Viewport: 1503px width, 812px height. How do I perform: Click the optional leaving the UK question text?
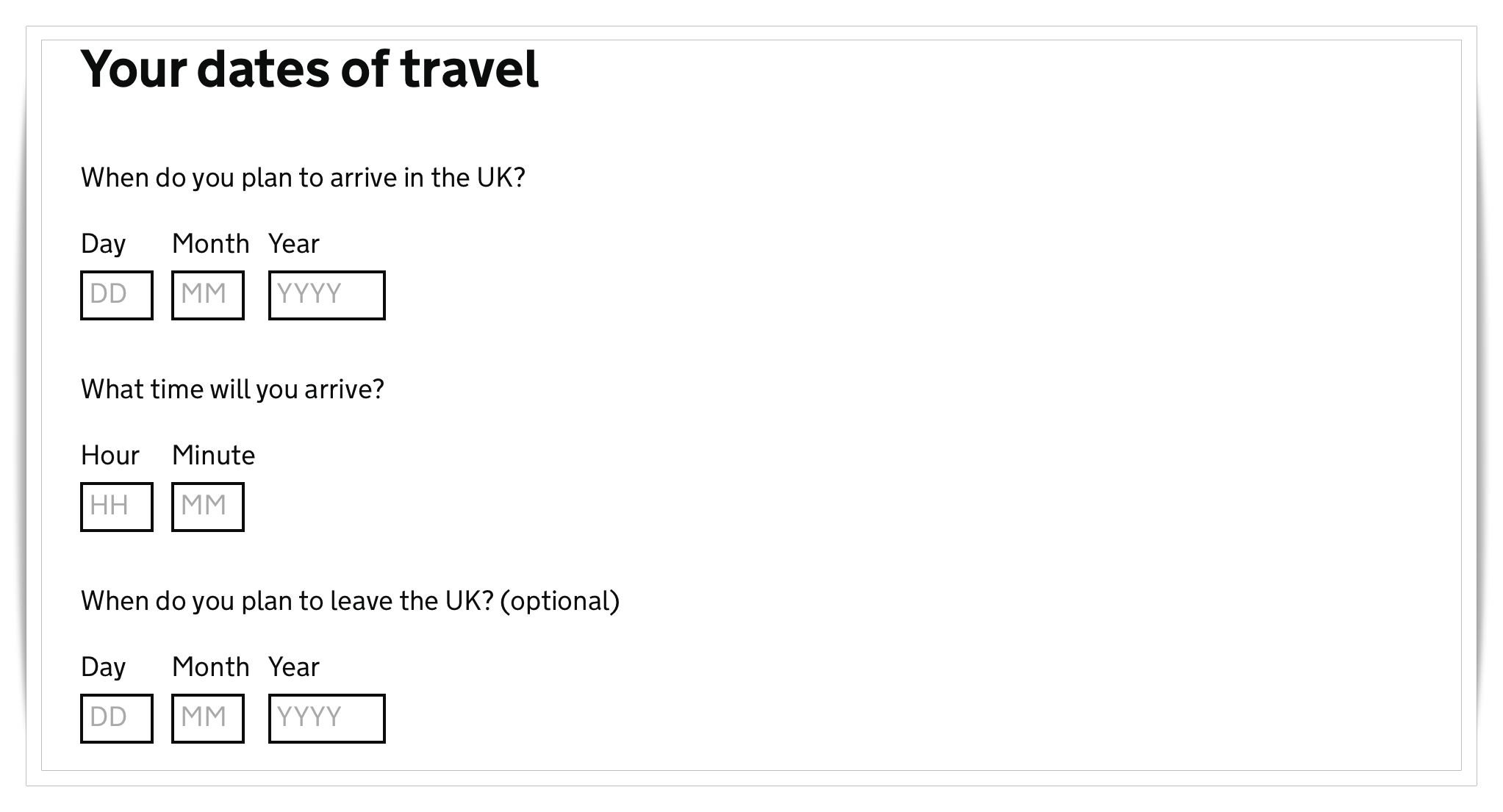pyautogui.click(x=351, y=600)
